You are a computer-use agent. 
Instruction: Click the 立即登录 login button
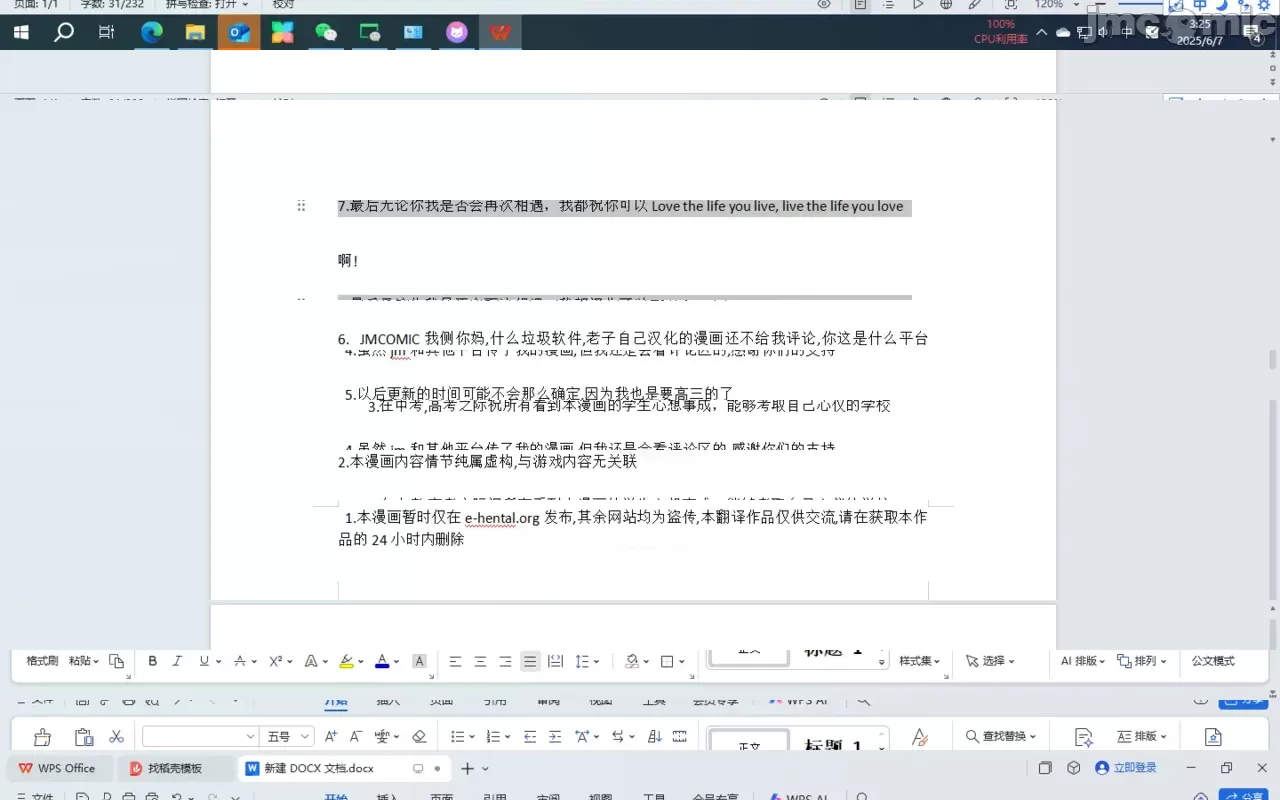[x=1126, y=768]
